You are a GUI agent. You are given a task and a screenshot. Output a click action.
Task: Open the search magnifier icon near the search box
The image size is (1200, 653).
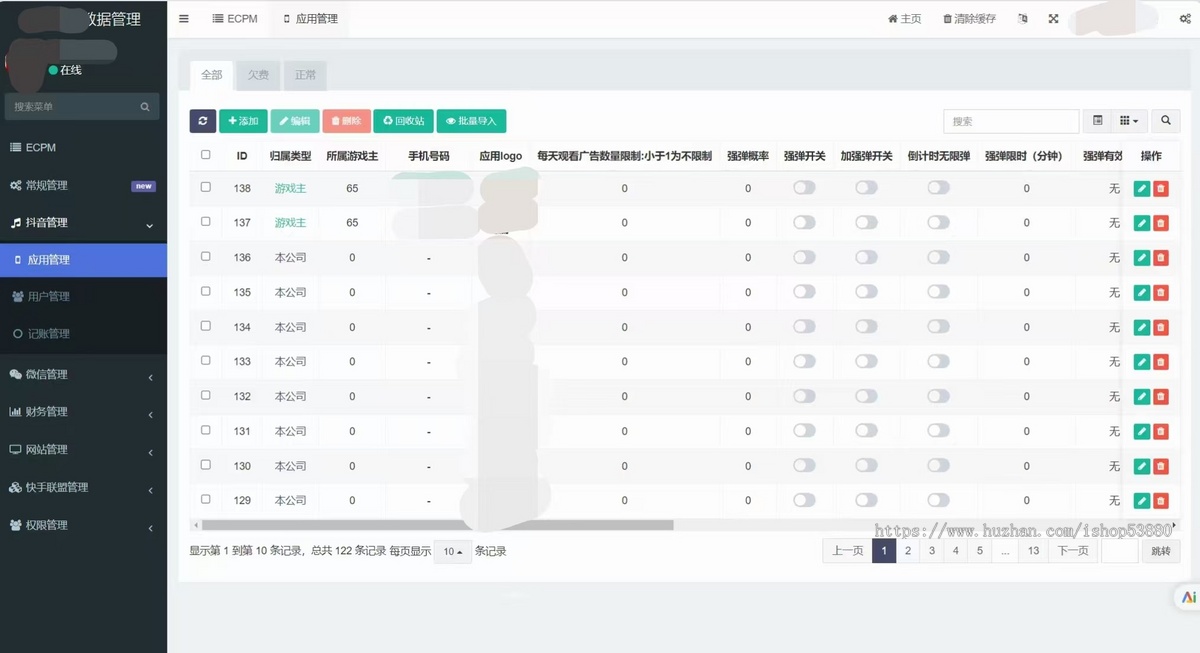1165,120
